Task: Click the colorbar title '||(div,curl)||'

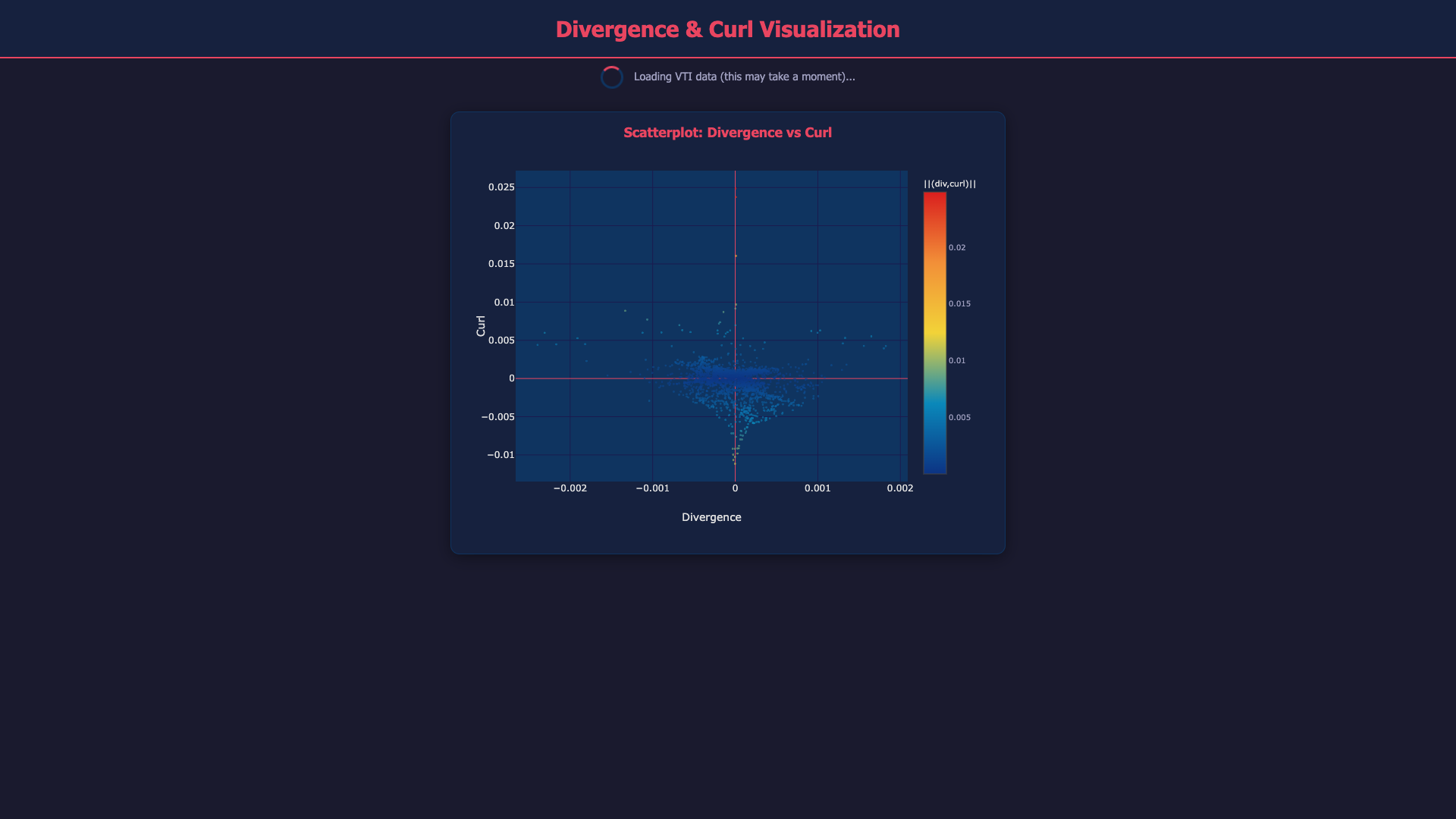Action: pos(950,184)
